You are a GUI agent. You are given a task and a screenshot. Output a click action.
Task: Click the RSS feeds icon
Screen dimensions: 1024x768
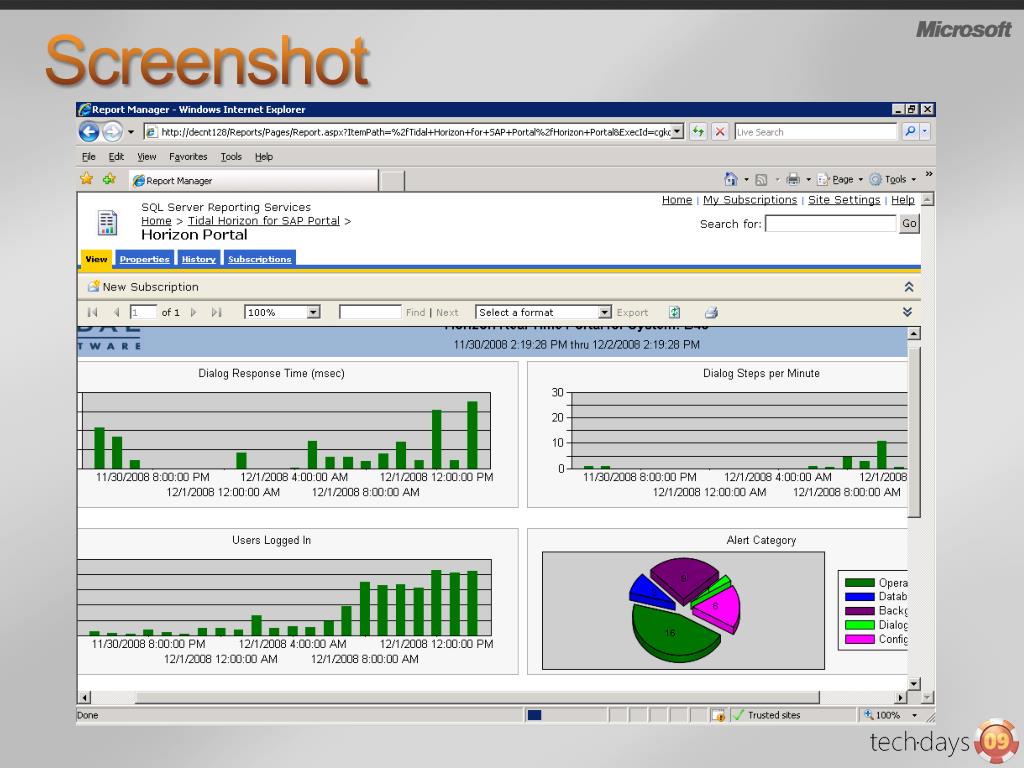pyautogui.click(x=761, y=180)
